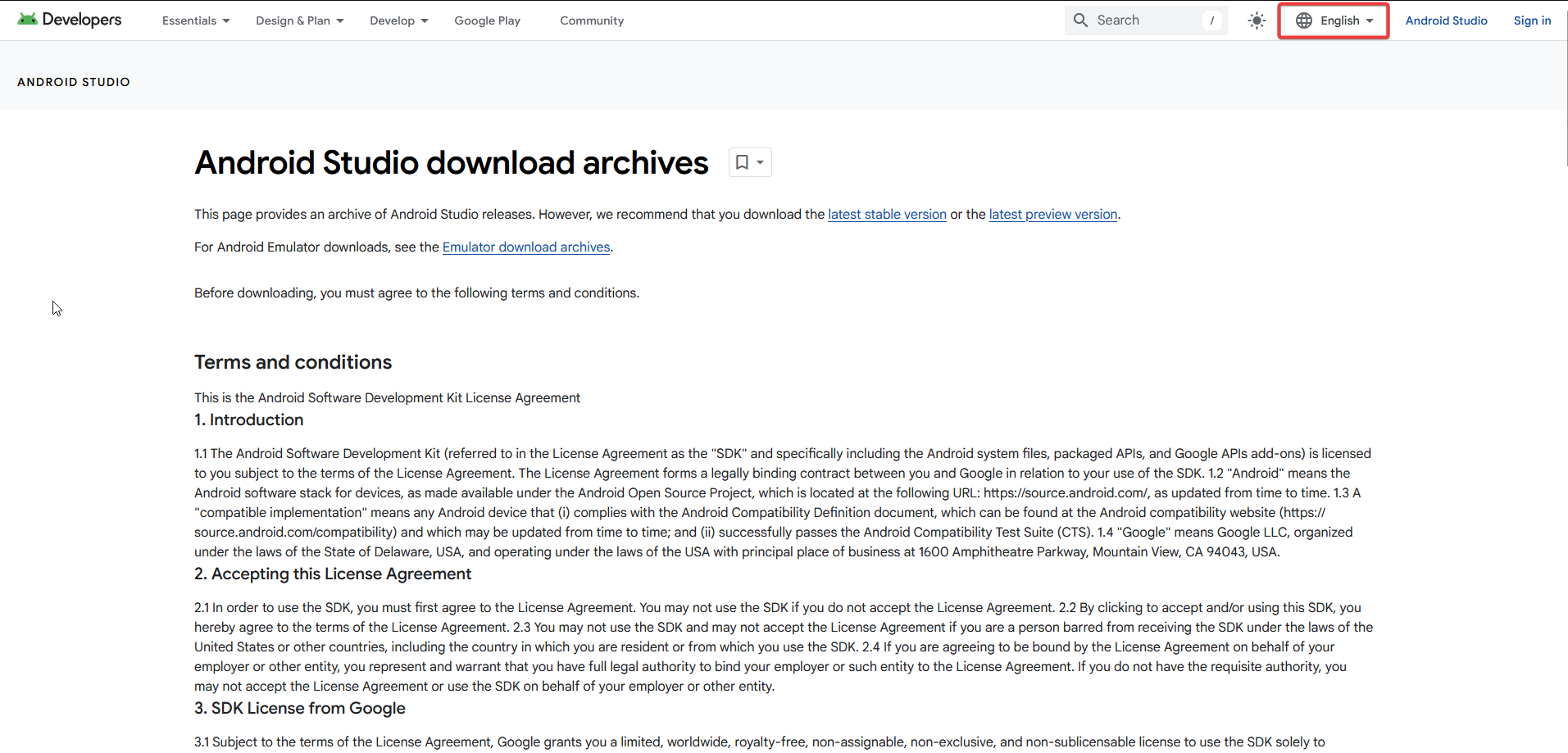Open the Design & Plan menu
Viewport: 1568px width, 753px height.
coord(300,20)
